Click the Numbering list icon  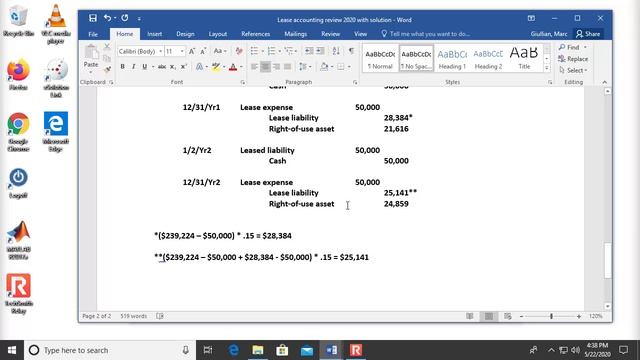click(271, 51)
